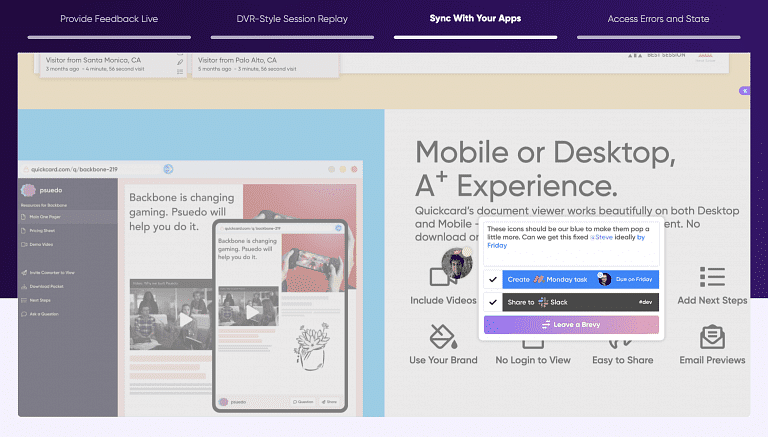Open the DVR-Style Session Replay tab

click(292, 19)
